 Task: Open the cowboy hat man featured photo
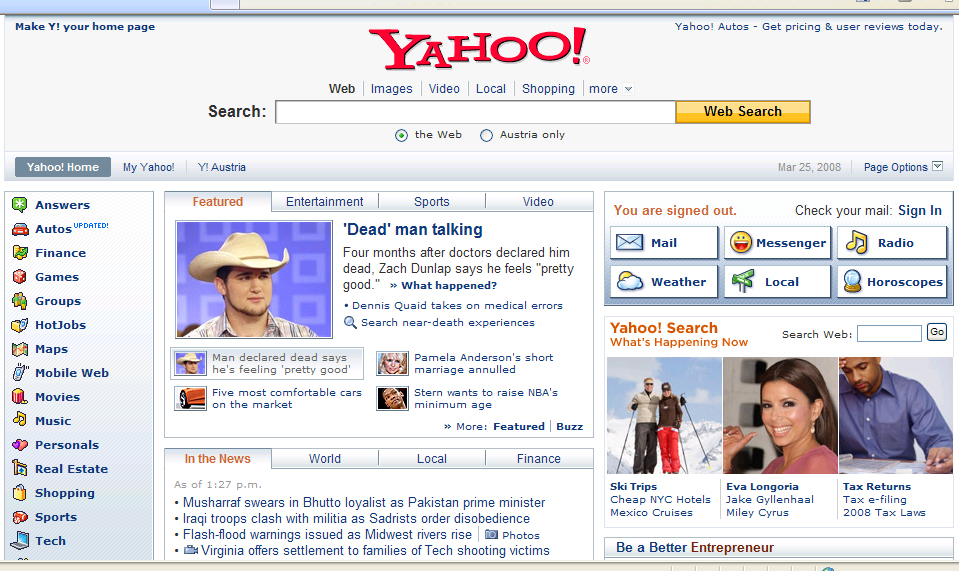coord(254,279)
